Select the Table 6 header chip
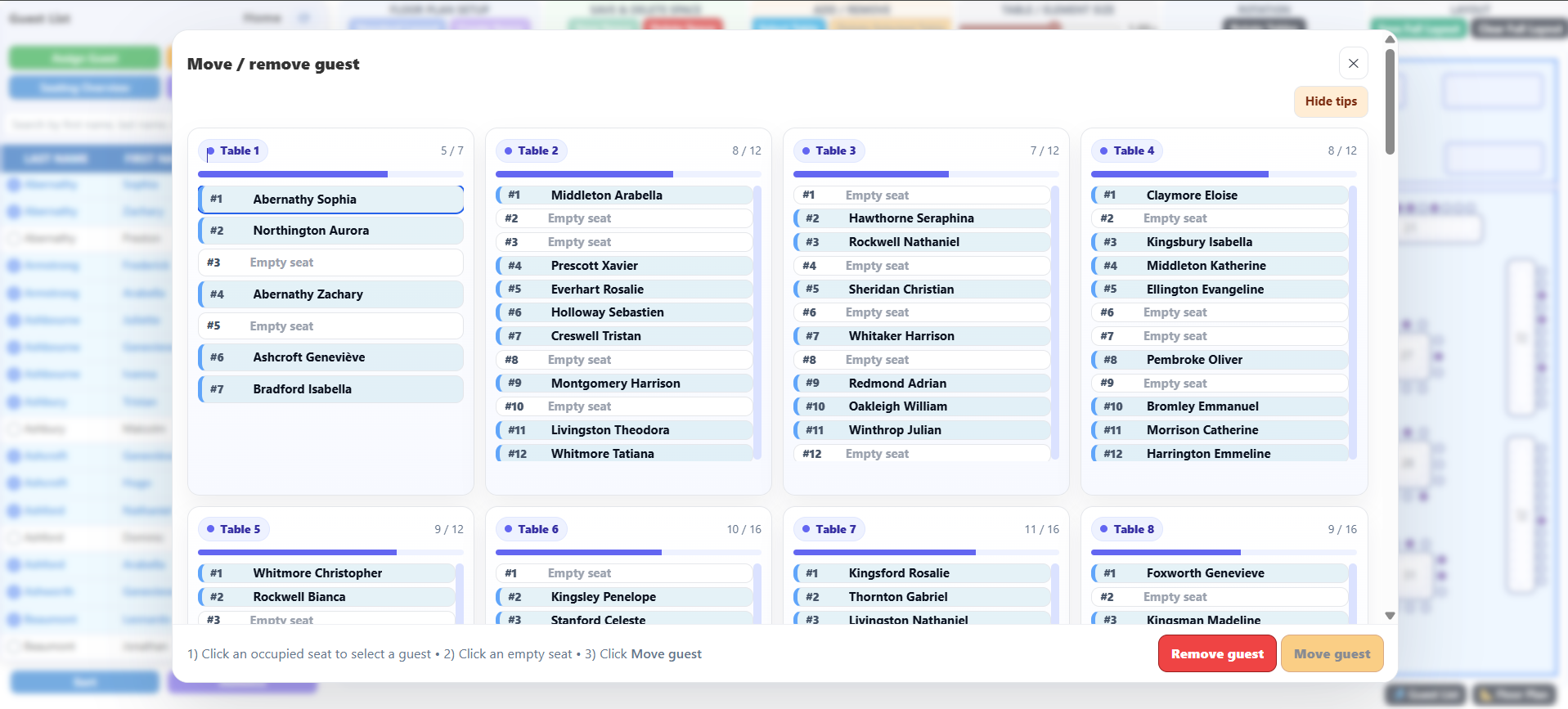The image size is (1568, 709). pos(532,529)
